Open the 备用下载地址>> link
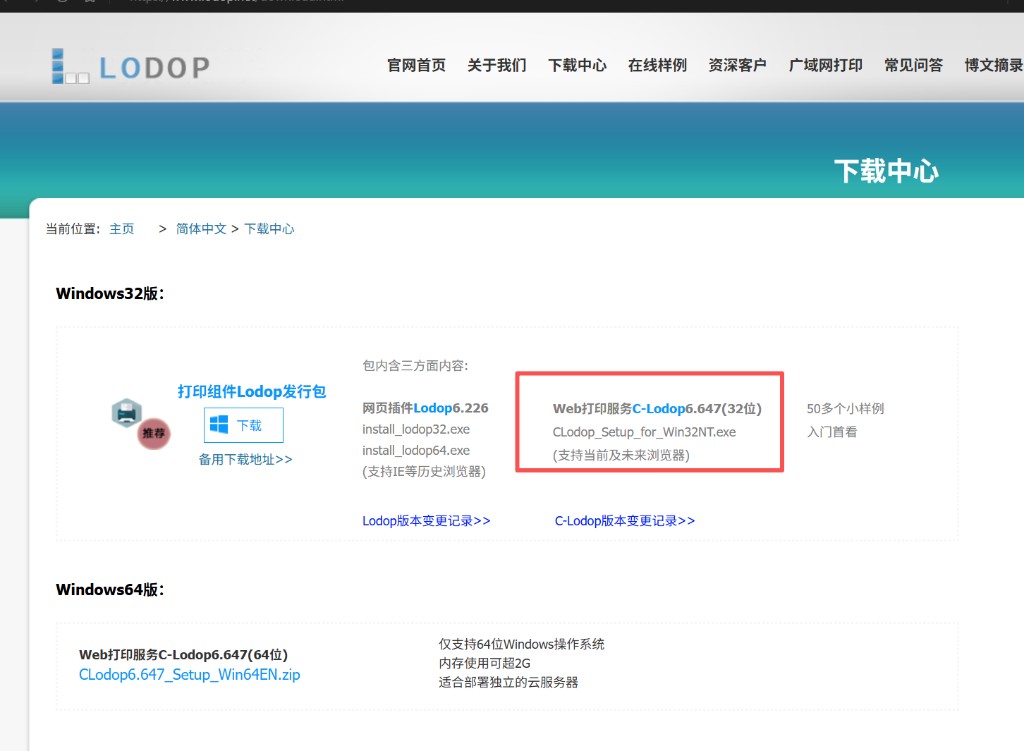The image size is (1024, 751). pos(246,459)
